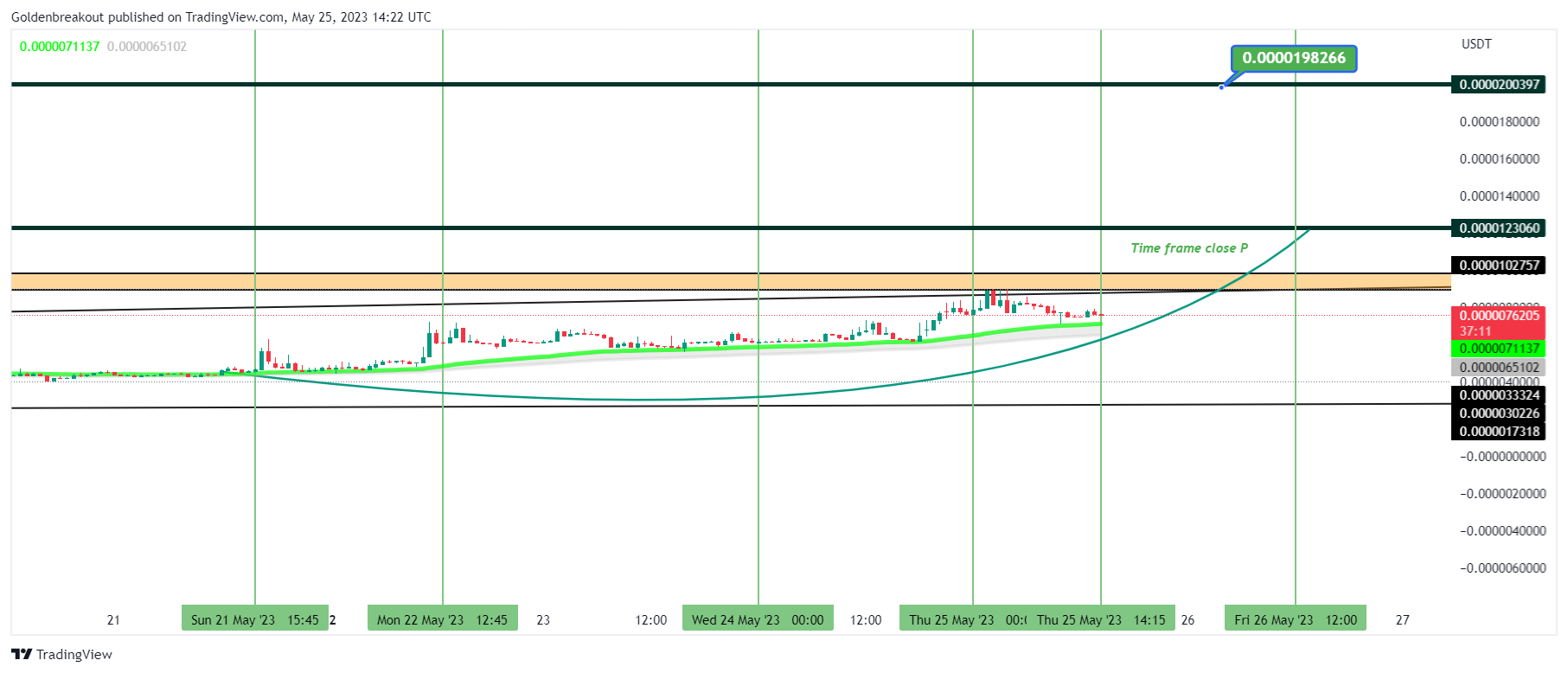This screenshot has height=673, width=1568.
Task: Click the Fri 26 May '23 12:00 marker
Action: pos(1296,619)
